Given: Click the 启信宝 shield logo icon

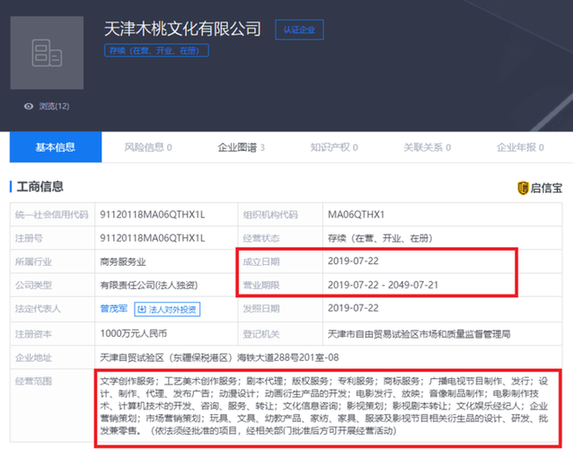Looking at the screenshot, I should pos(523,188).
